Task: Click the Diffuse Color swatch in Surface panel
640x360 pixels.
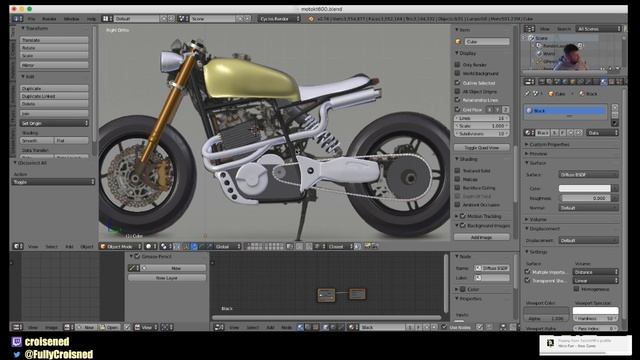Action: 584,188
